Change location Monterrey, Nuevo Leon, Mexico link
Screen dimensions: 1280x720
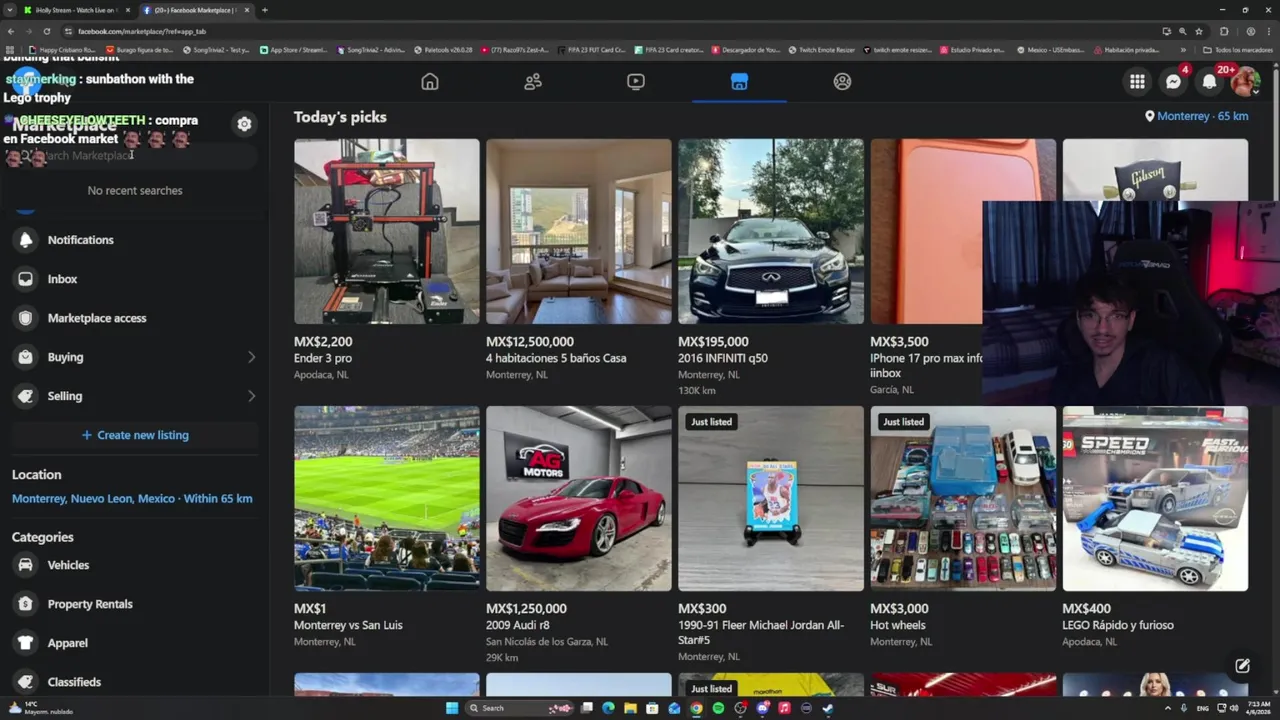(132, 499)
